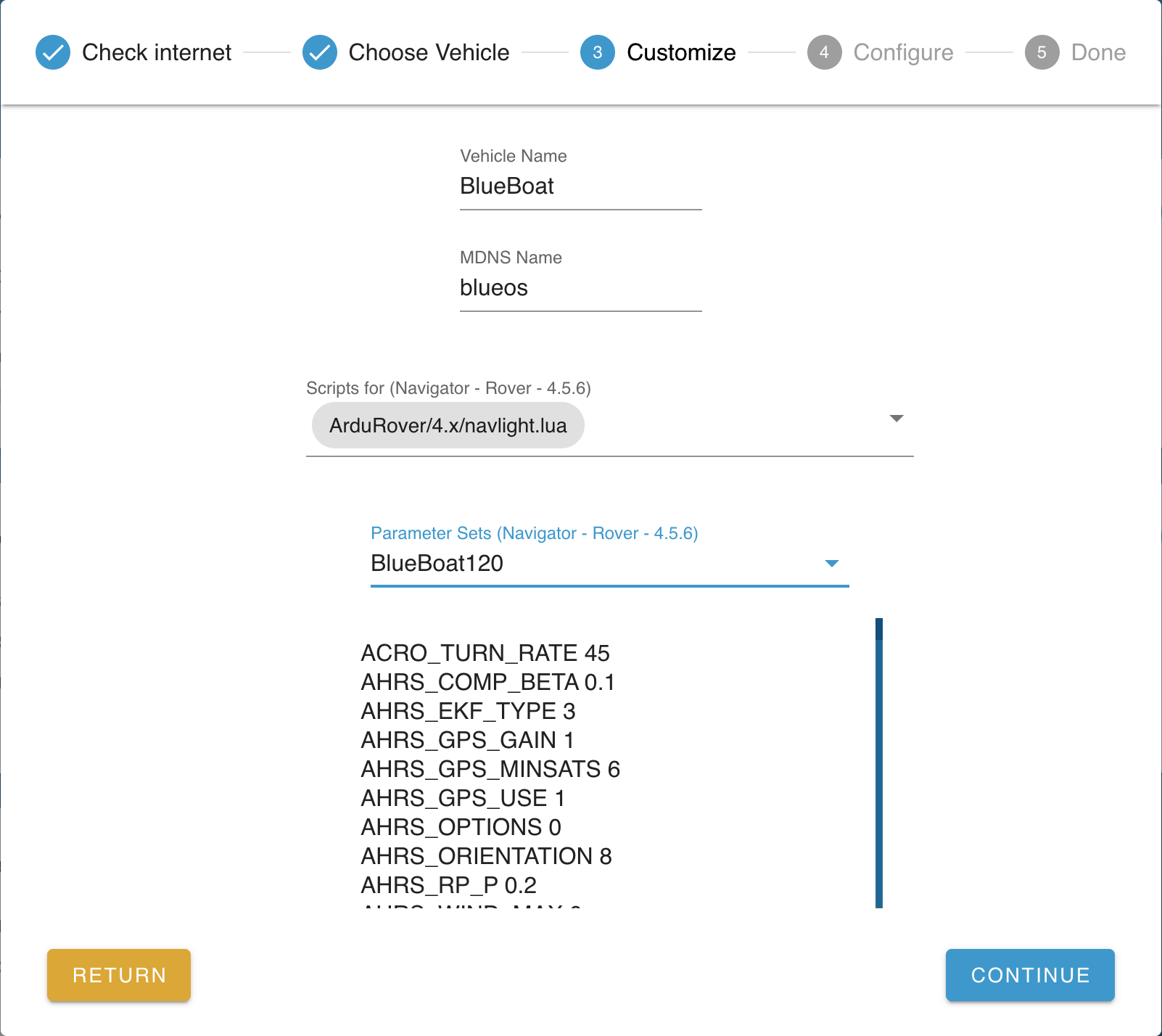This screenshot has width=1162, height=1036.
Task: Click the RETURN button
Action: point(119,975)
